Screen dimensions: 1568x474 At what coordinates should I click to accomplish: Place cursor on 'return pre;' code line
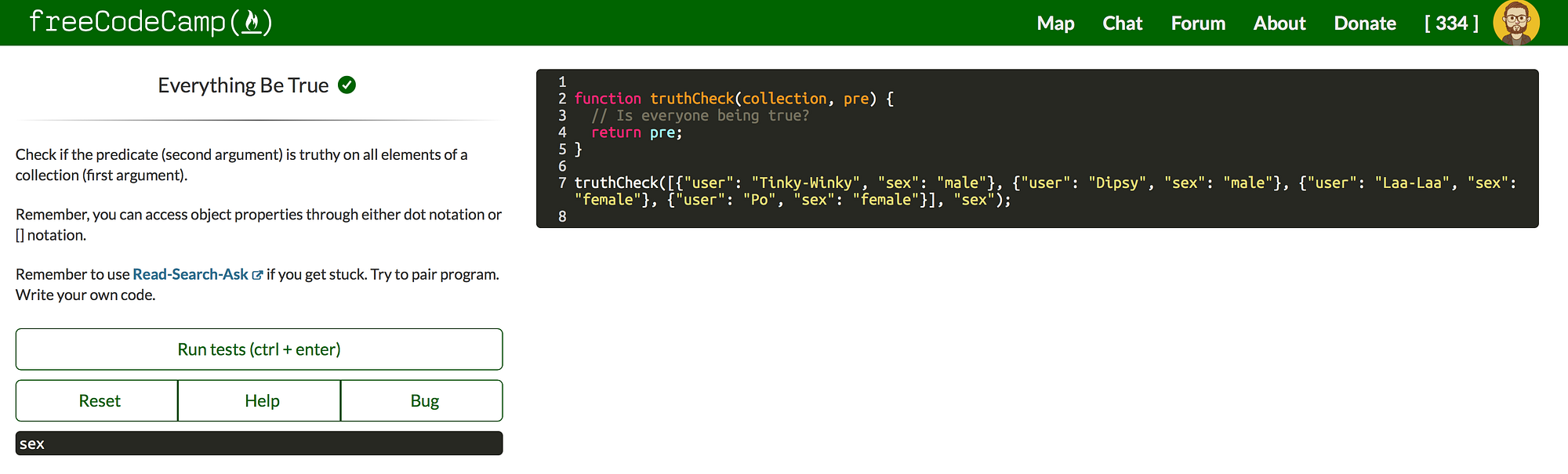coord(637,132)
